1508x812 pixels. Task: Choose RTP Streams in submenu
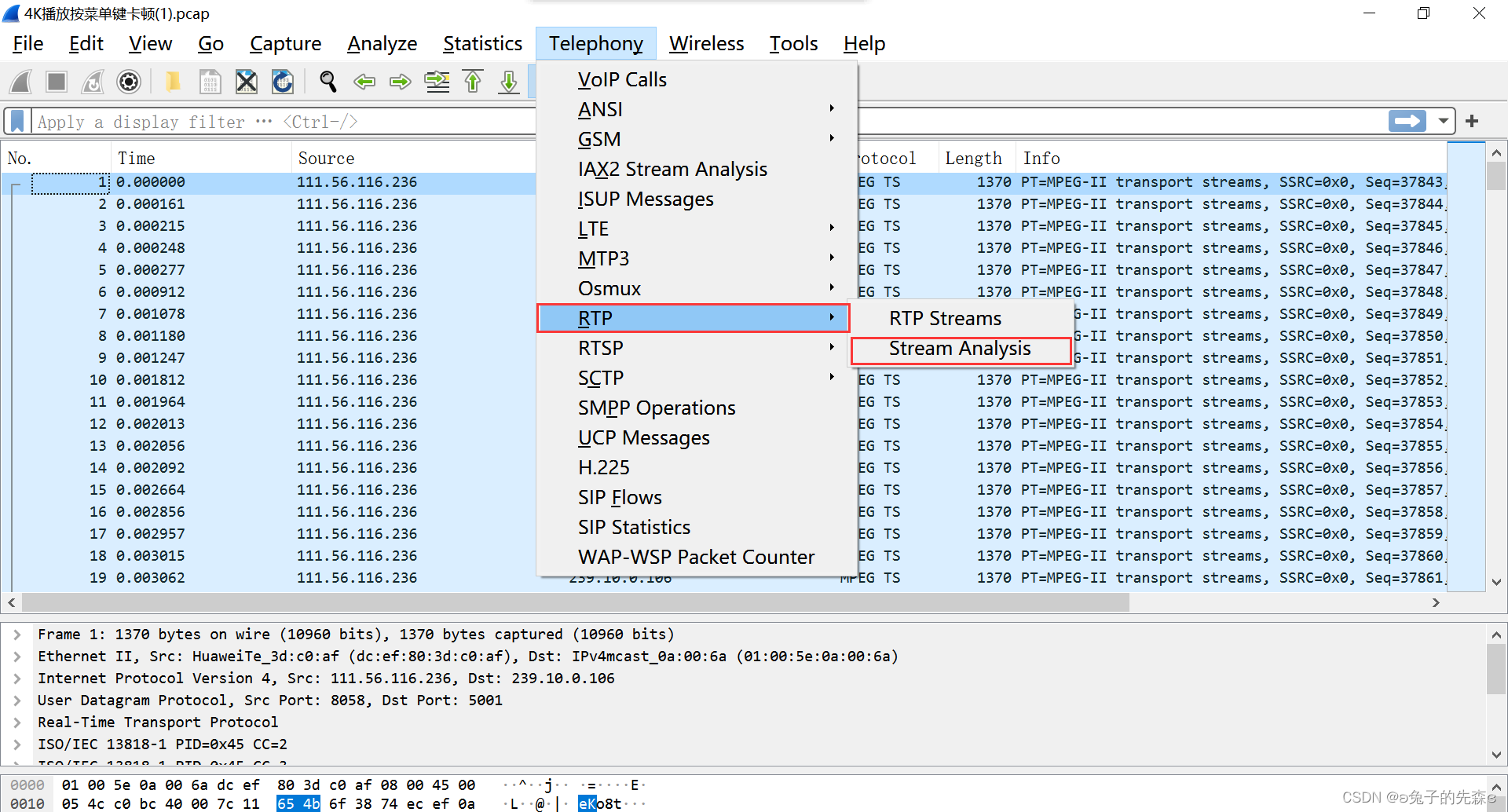[961, 318]
